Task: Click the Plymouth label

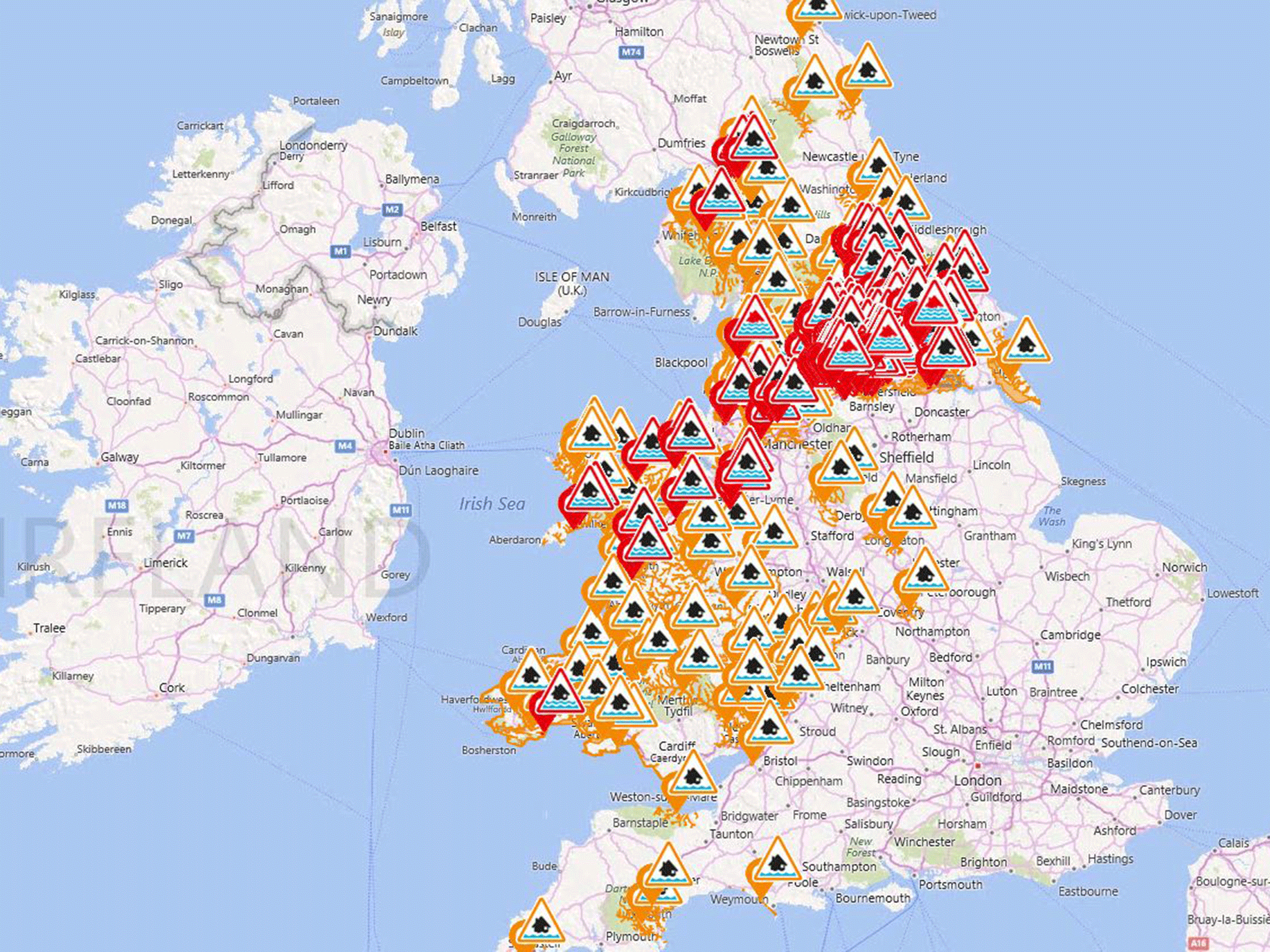Action: (x=631, y=936)
